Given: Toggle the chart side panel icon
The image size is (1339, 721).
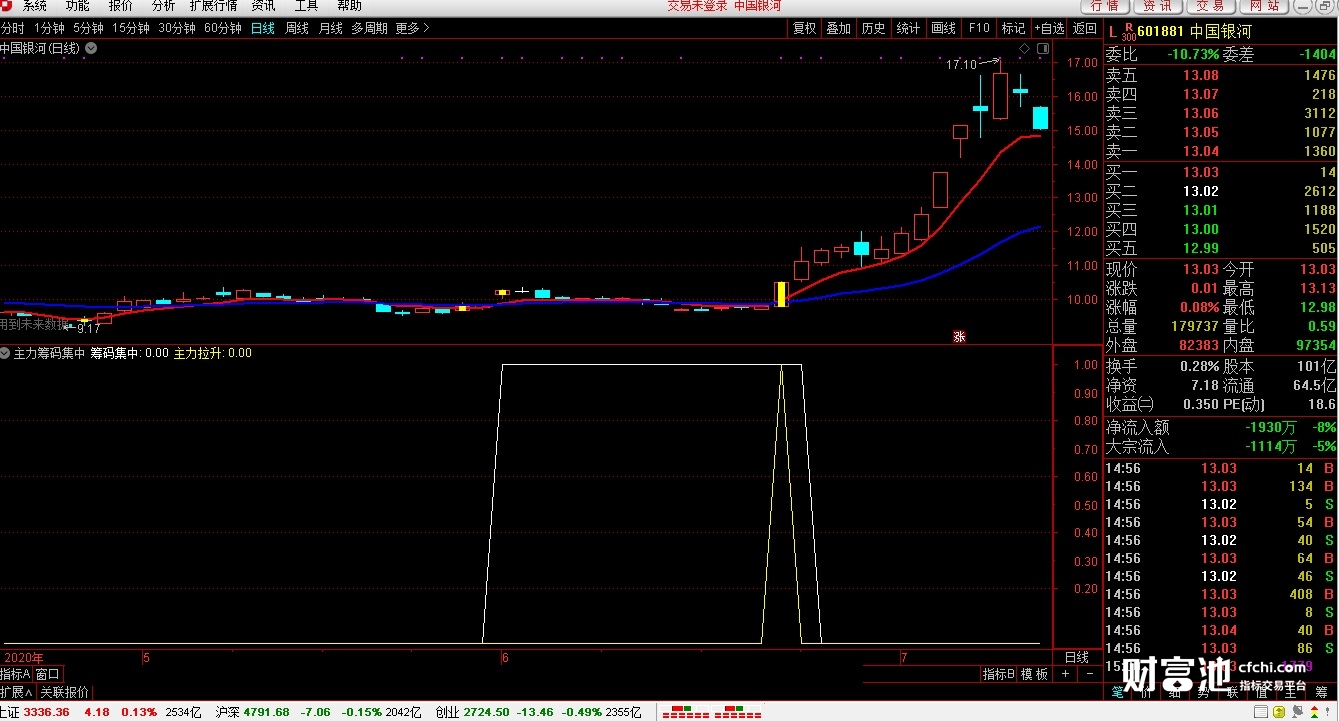Looking at the screenshot, I should tap(1044, 48).
